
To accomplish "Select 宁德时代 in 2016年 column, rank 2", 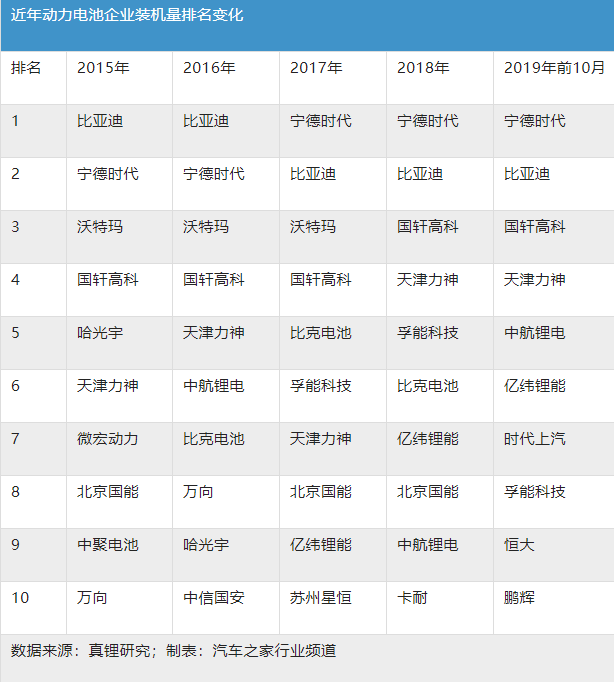I will pos(214,174).
